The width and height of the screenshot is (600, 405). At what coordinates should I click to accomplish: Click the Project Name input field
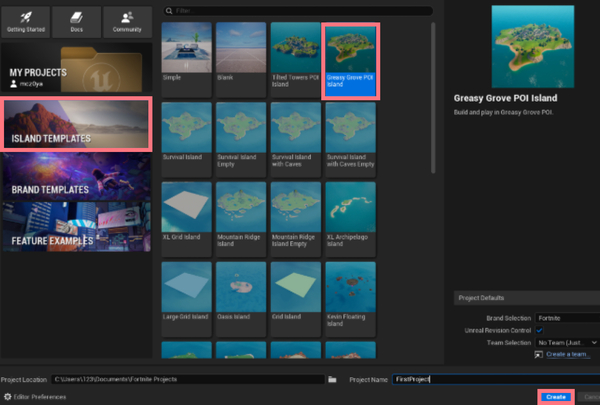tap(496, 379)
